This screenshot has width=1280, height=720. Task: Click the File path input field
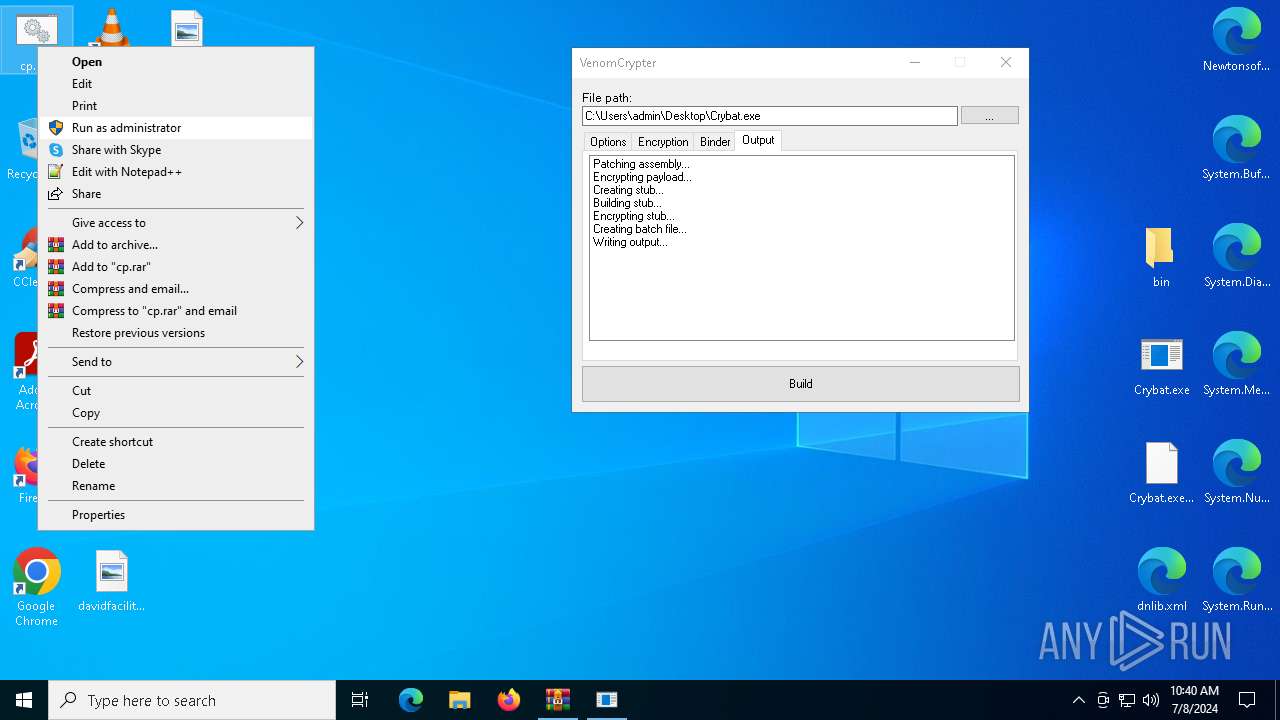(770, 116)
